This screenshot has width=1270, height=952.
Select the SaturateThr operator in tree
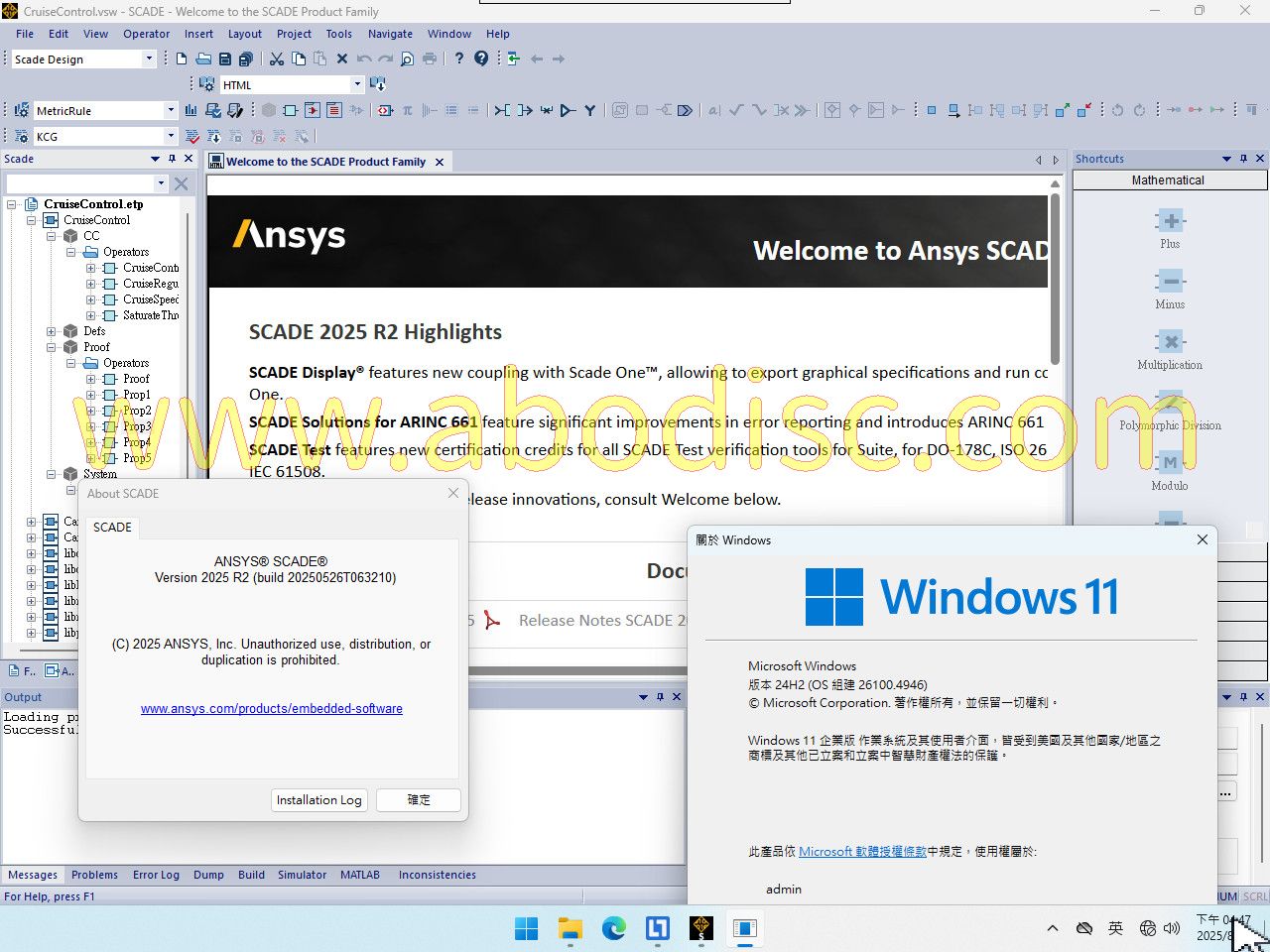tap(151, 315)
